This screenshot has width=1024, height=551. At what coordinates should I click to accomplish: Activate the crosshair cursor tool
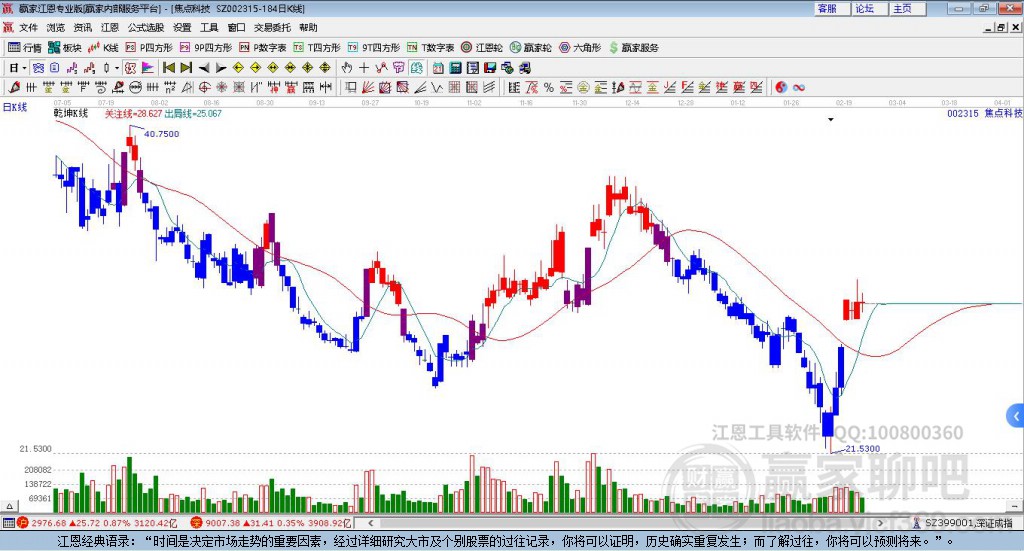click(364, 68)
